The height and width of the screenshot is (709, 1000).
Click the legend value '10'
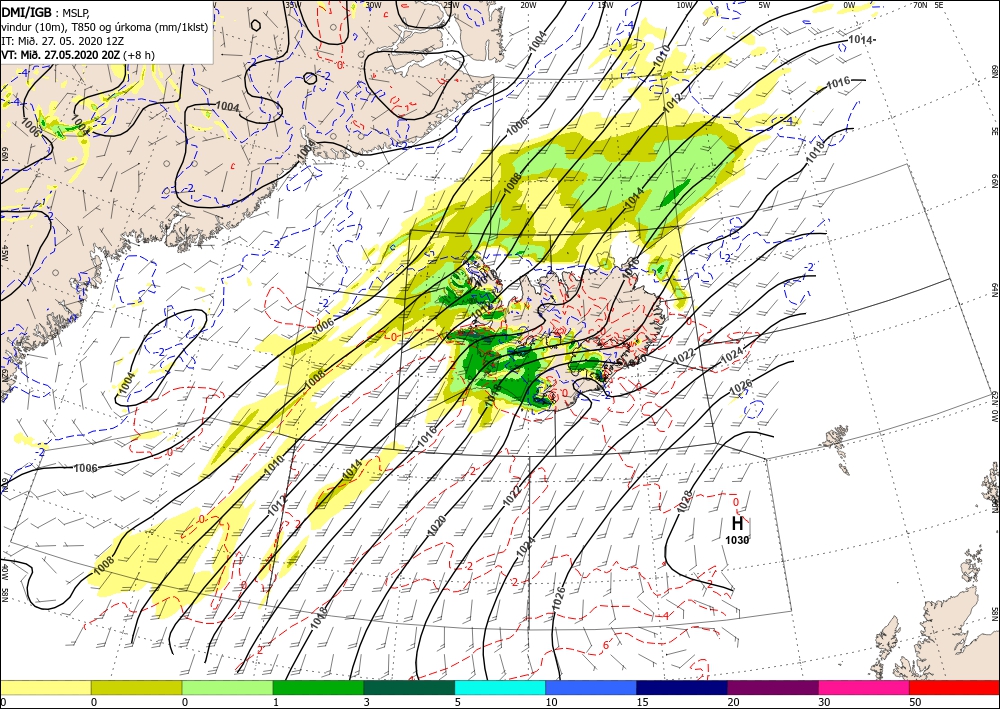pos(550,702)
